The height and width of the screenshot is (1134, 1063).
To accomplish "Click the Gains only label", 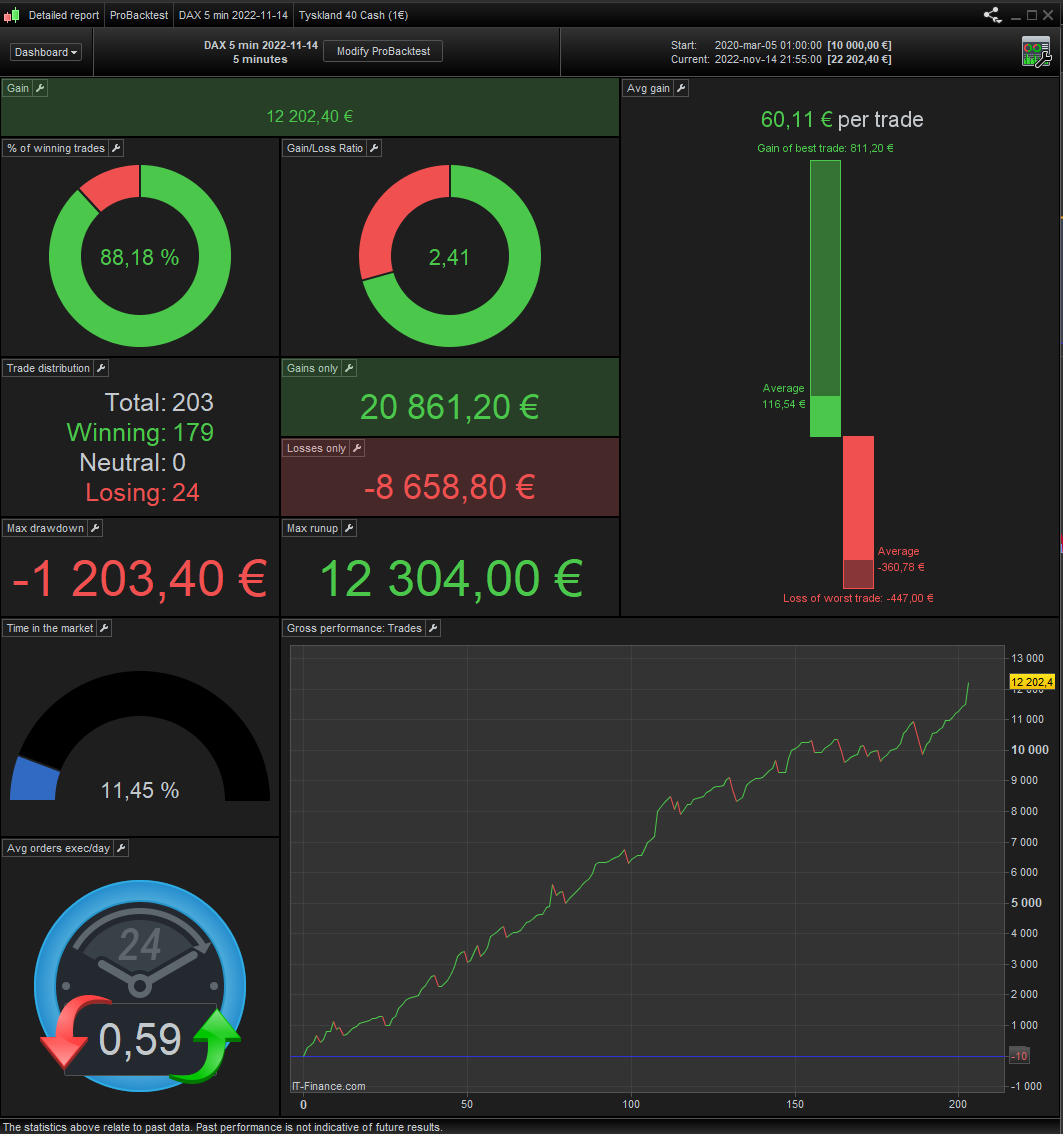I will point(312,368).
